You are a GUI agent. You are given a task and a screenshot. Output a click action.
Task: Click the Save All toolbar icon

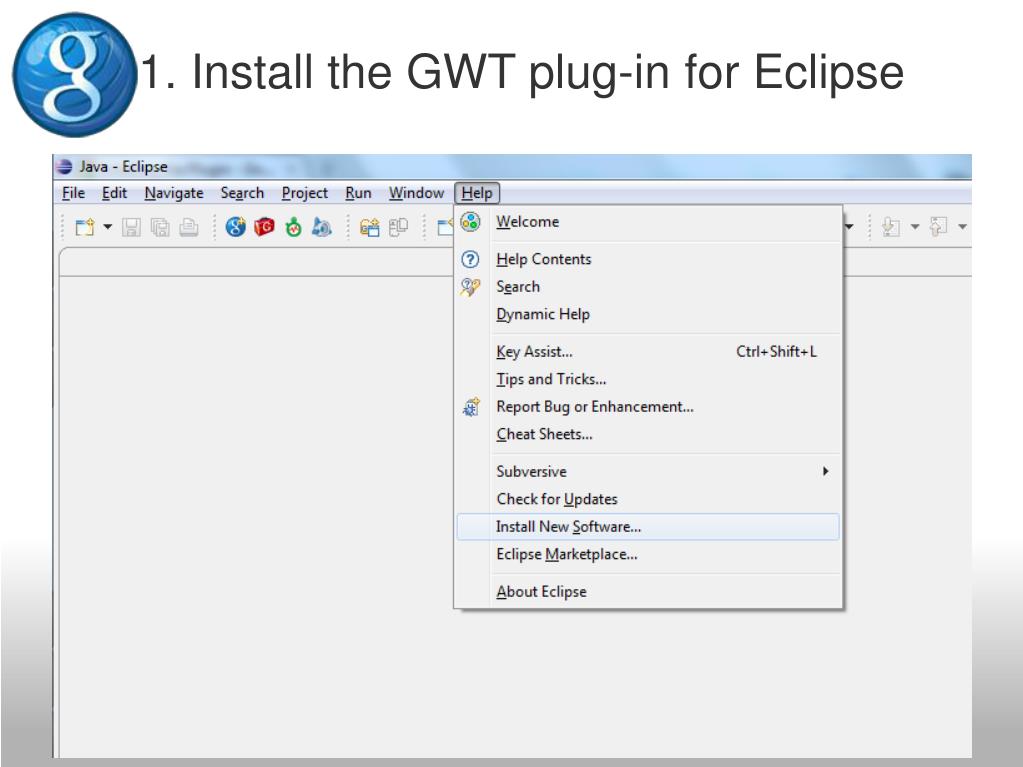pyautogui.click(x=160, y=228)
